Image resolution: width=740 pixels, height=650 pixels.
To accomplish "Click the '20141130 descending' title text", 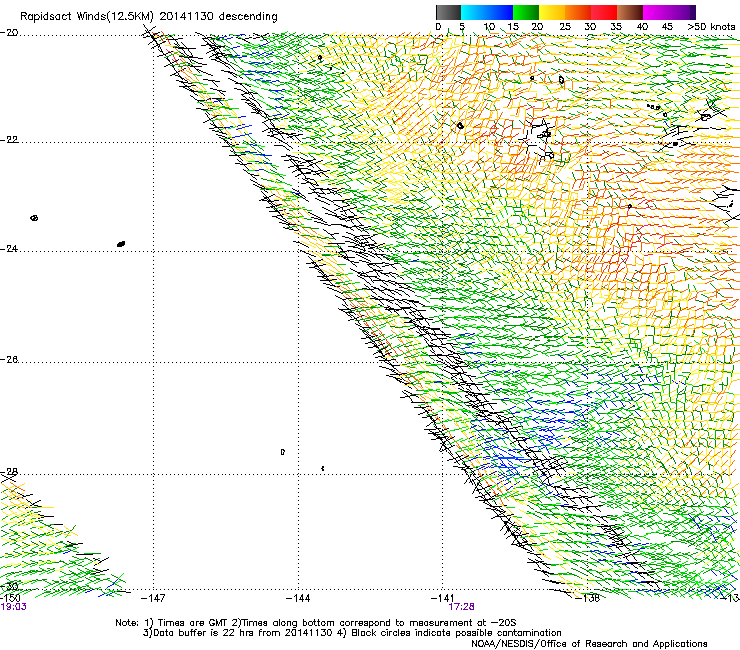I will [x=219, y=17].
